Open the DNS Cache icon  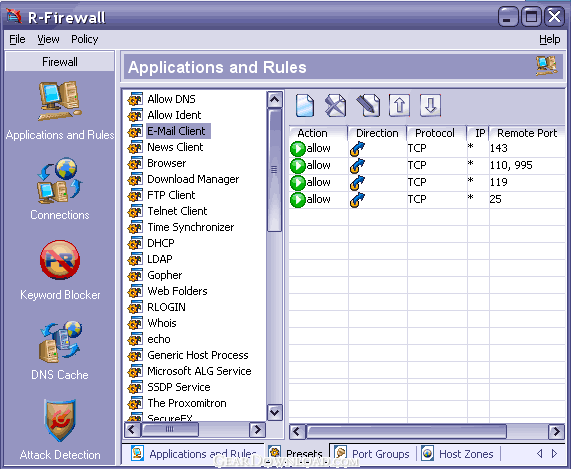point(60,341)
